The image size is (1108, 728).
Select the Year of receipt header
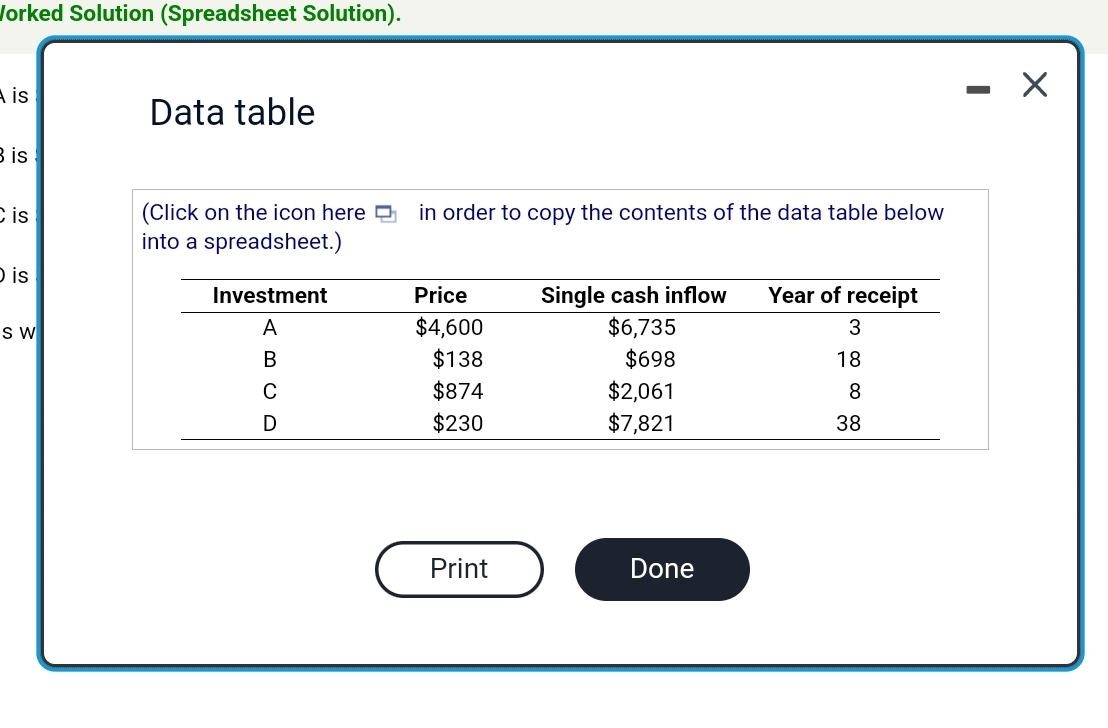(x=843, y=295)
